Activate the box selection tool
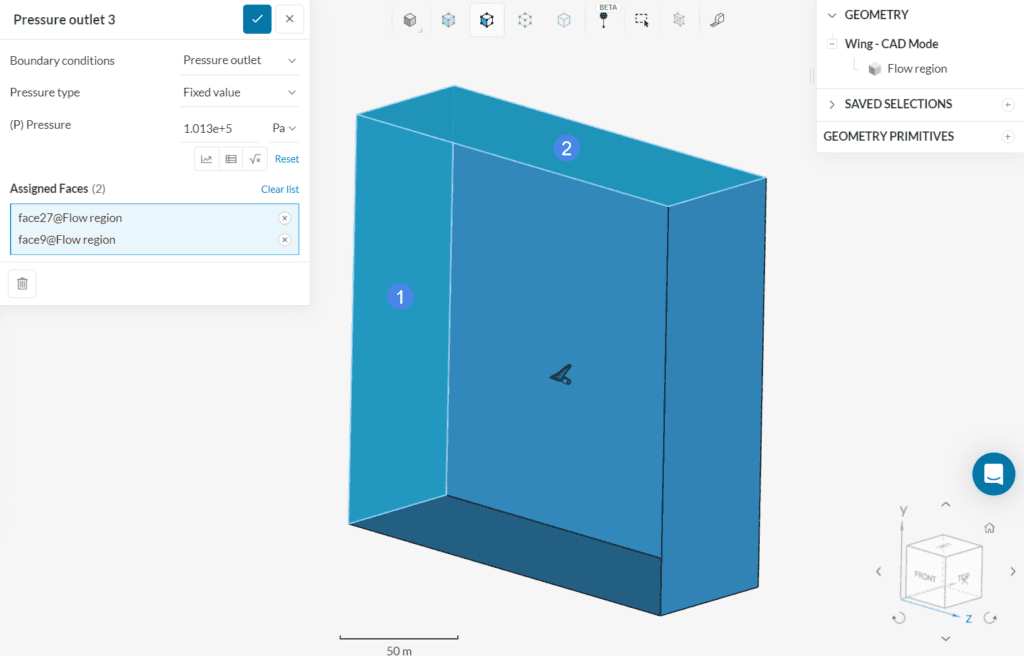Image resolution: width=1024 pixels, height=656 pixels. [641, 19]
